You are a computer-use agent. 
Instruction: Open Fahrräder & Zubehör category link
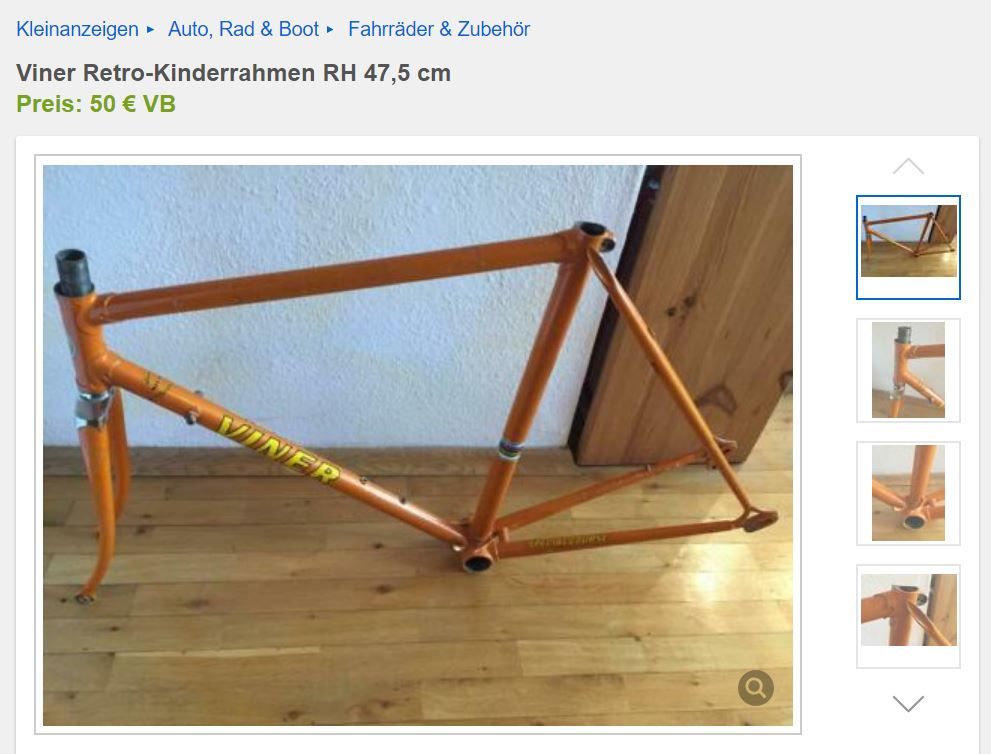439,29
